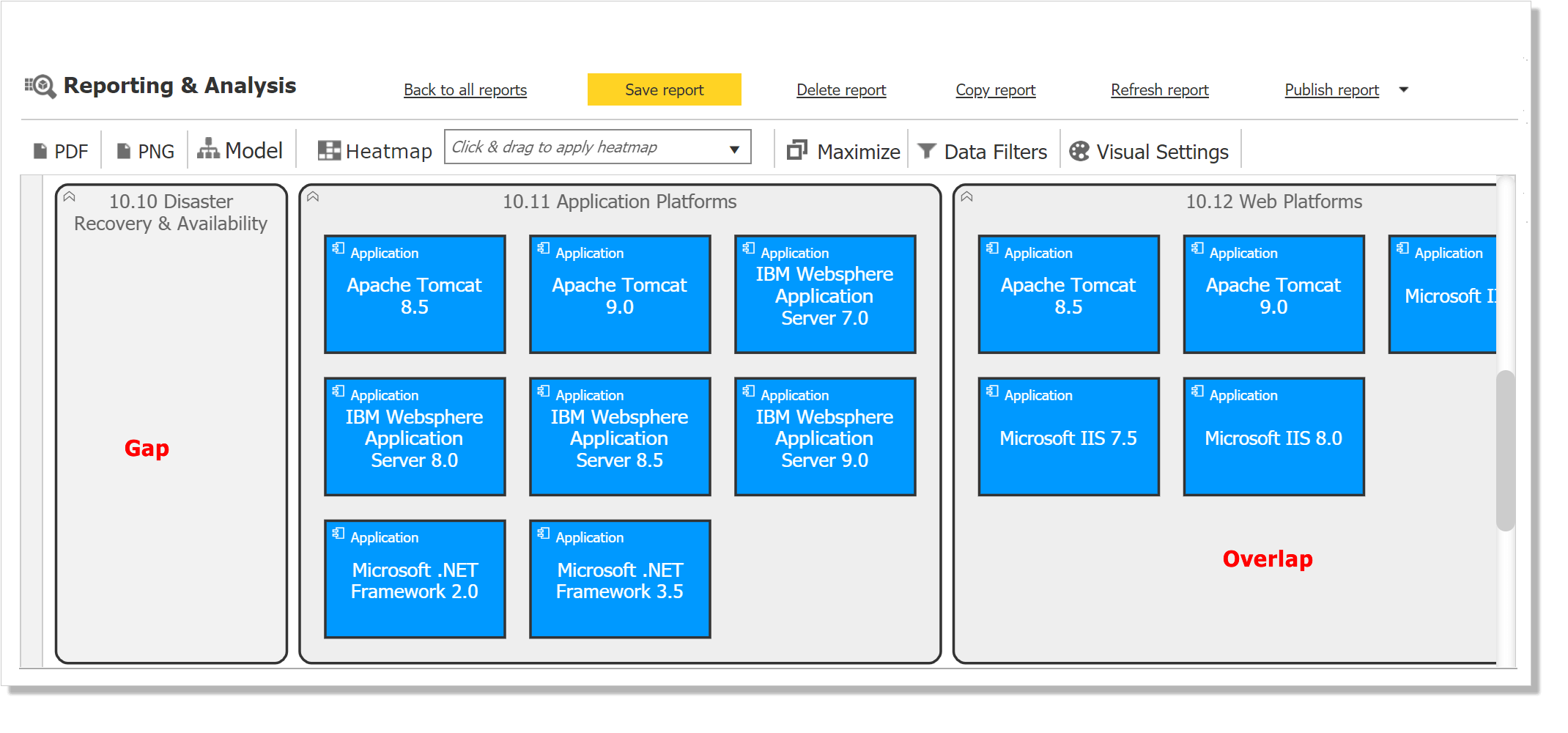Collapse the 10.12 Web Platforms group
Screen dimensions: 1568x733
tap(967, 196)
